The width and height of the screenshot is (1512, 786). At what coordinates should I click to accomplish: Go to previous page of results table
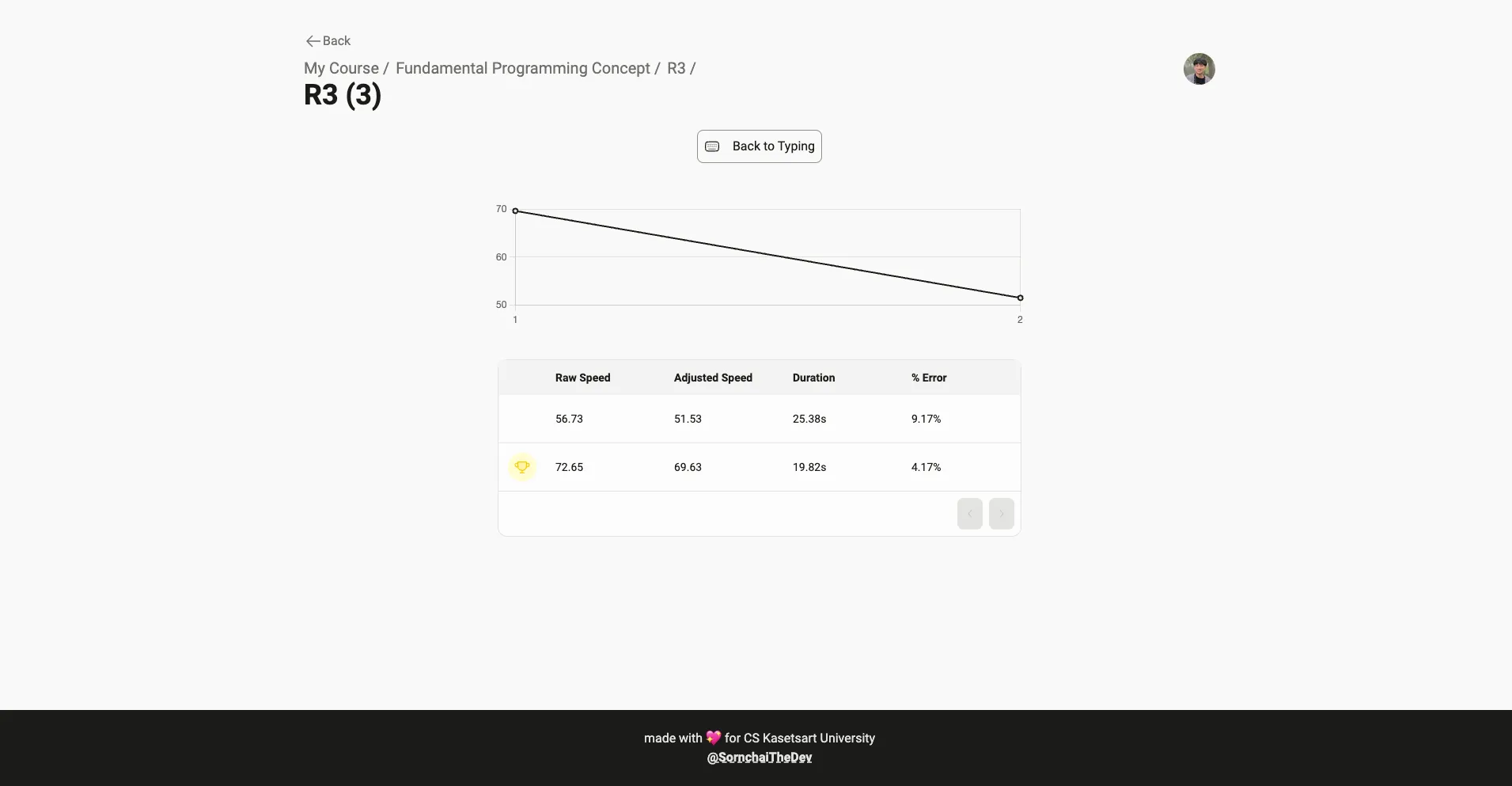point(970,514)
